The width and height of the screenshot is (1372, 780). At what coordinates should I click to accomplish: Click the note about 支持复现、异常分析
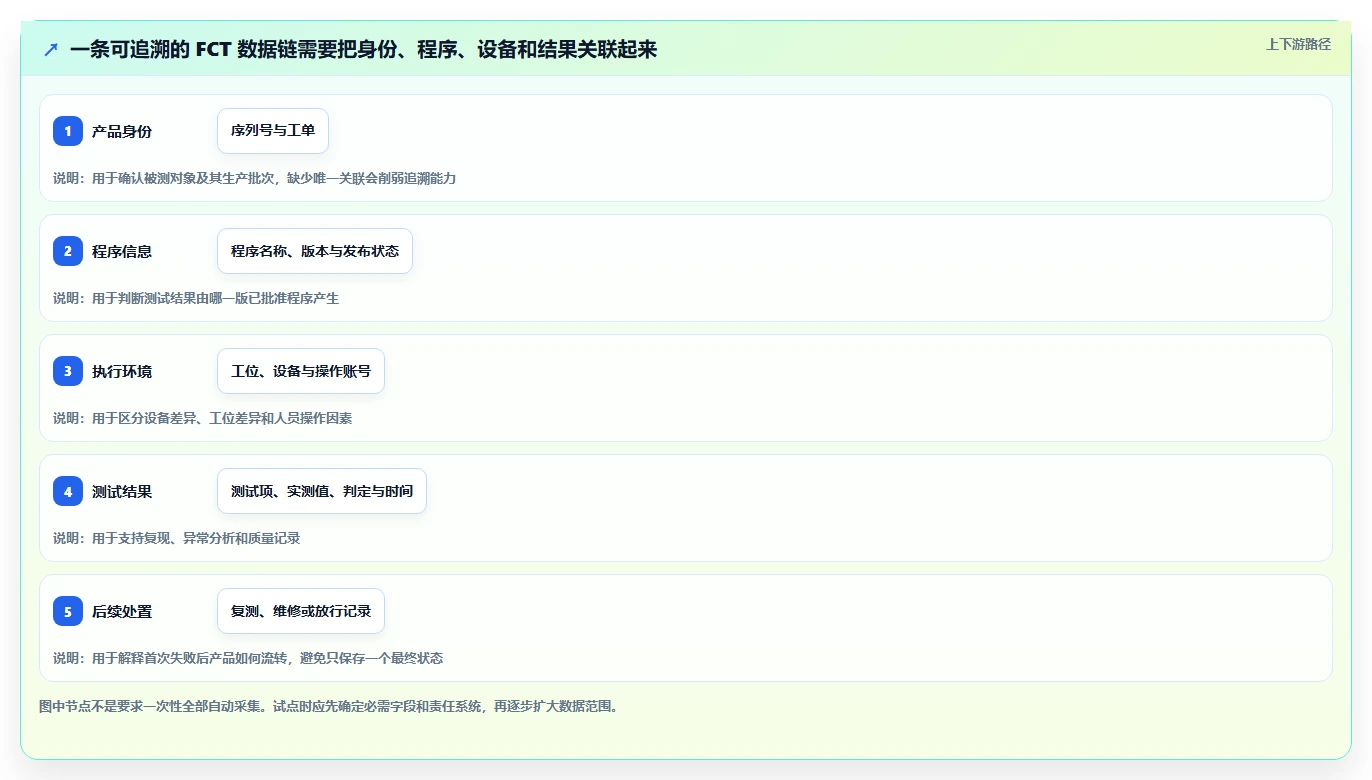(176, 538)
